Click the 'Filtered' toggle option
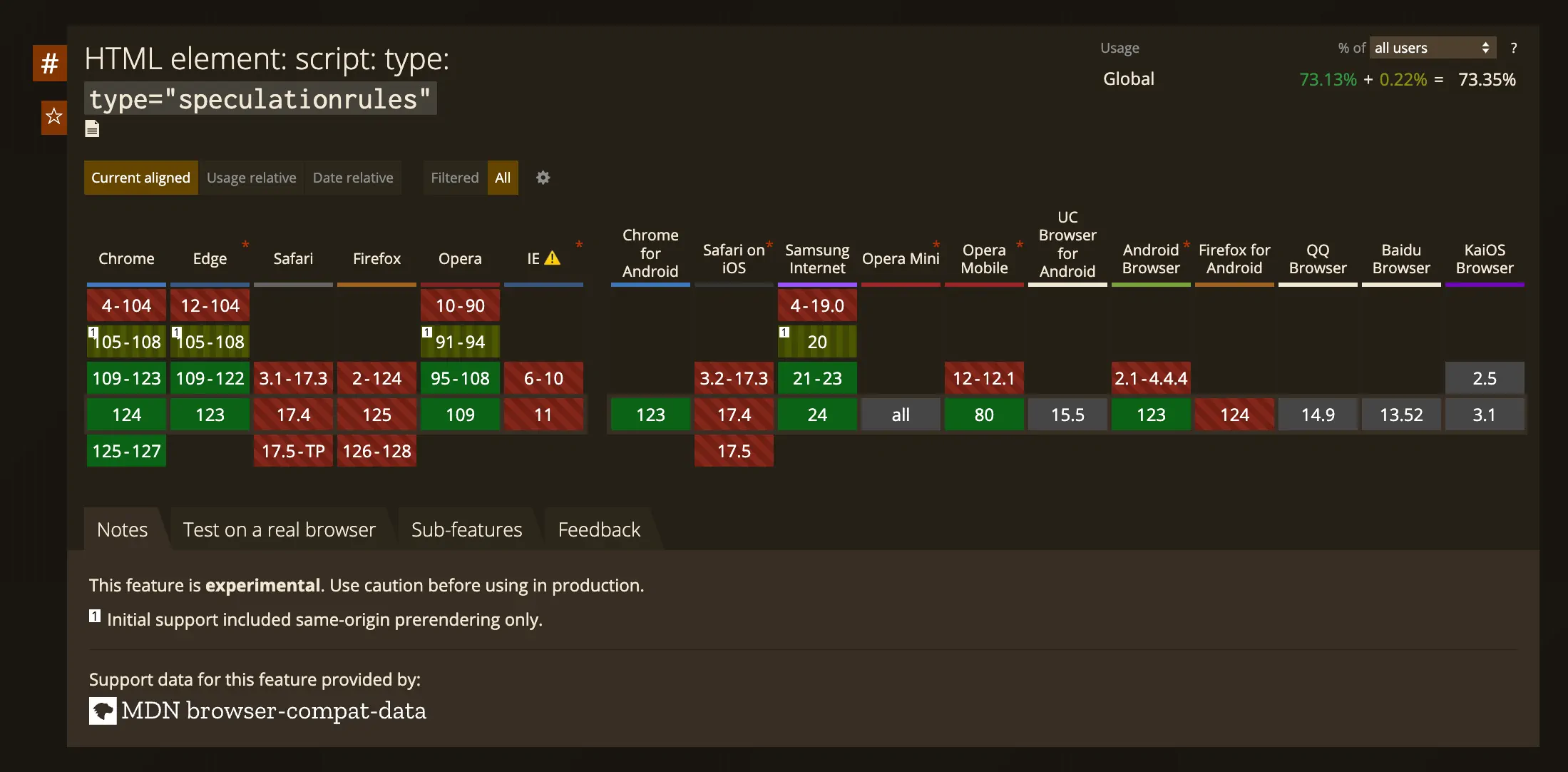Viewport: 1568px width, 772px height. (x=453, y=177)
